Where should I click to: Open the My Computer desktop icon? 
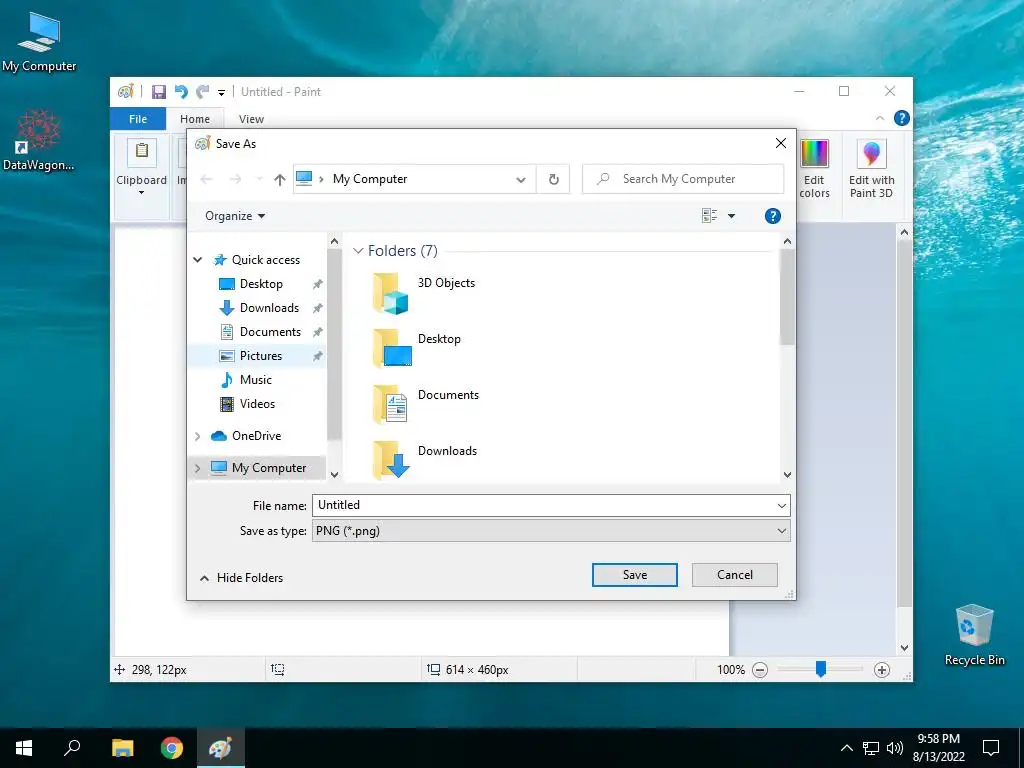(x=39, y=42)
